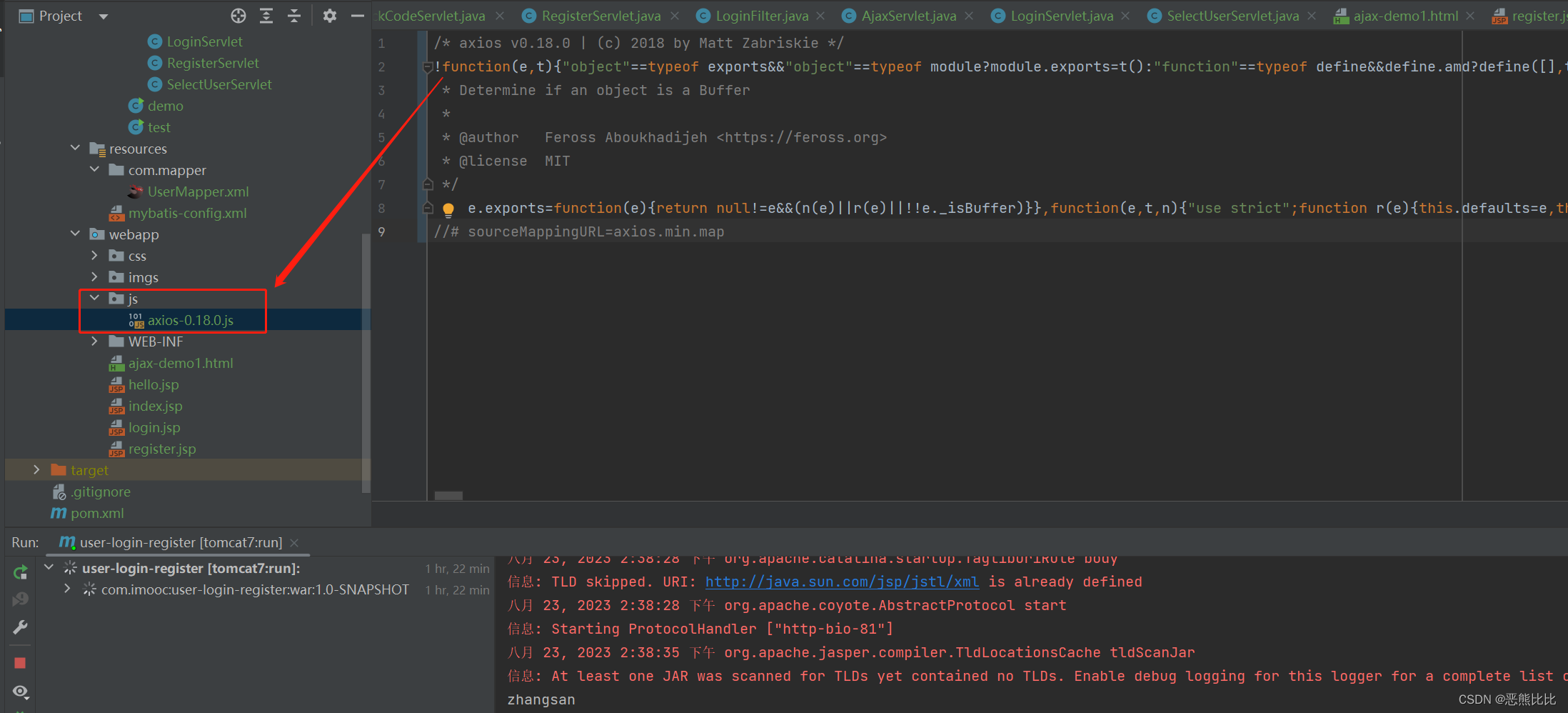Switch to LoginServlet.java tab
The image size is (1568, 713).
point(1061,16)
